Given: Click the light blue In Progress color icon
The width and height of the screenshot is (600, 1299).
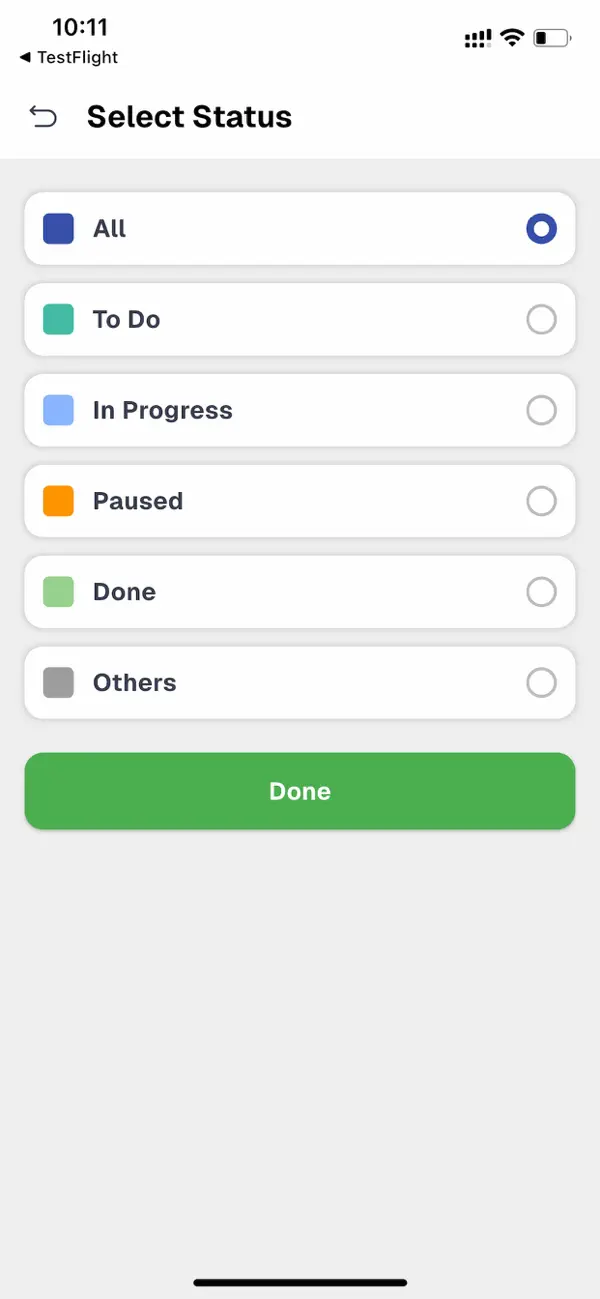Looking at the screenshot, I should 58,410.
